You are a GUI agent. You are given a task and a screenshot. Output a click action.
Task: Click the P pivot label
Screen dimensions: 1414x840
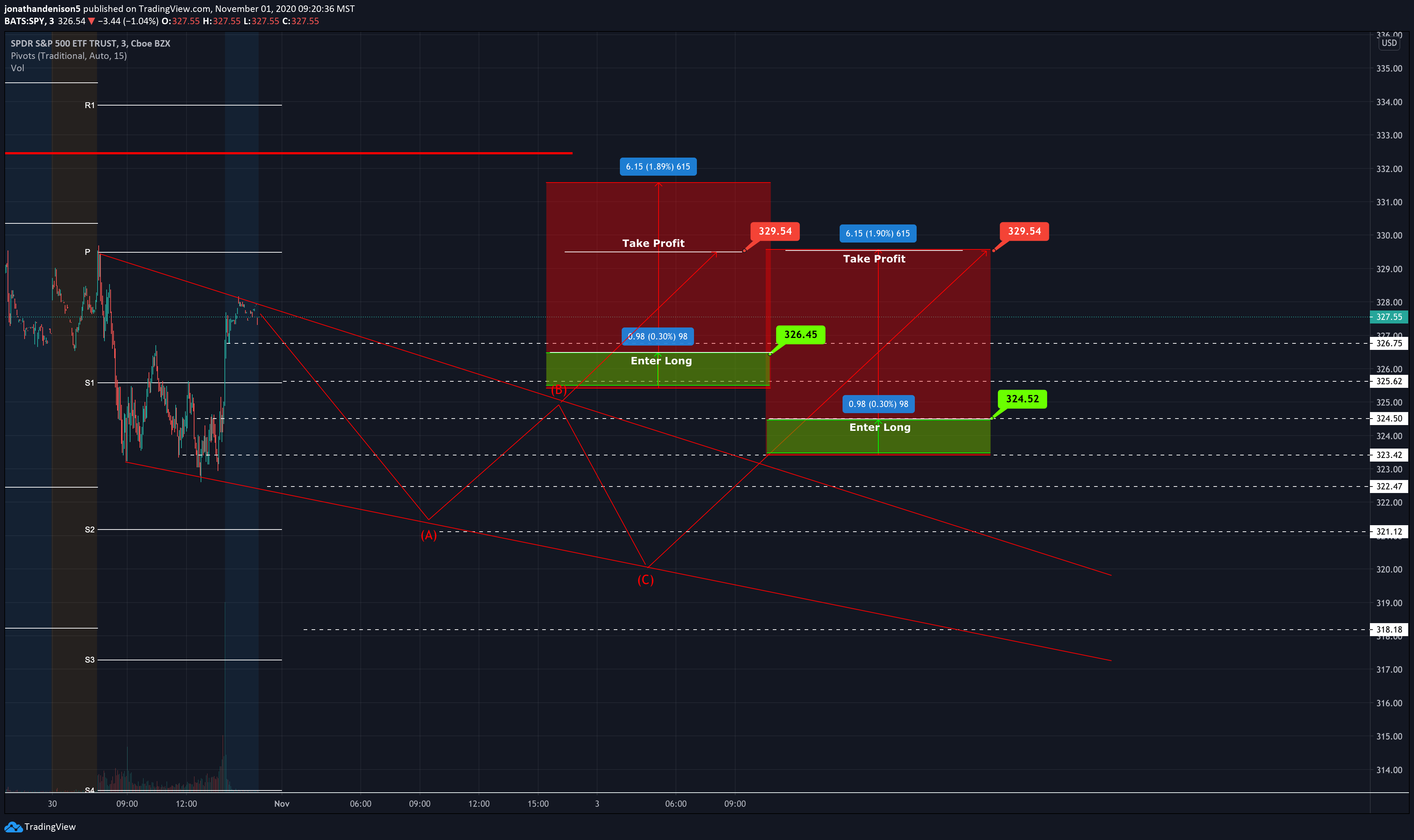coord(87,252)
